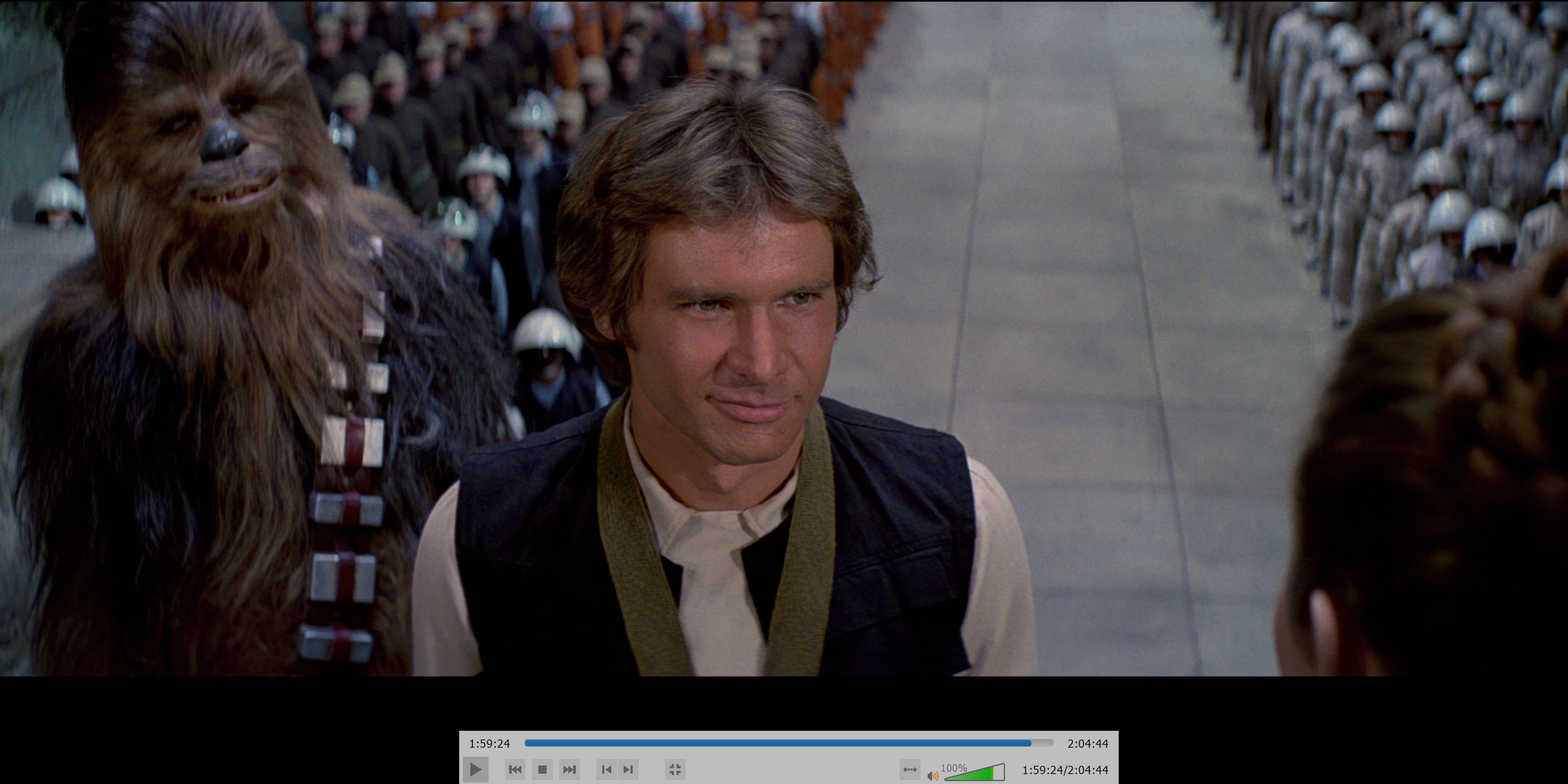
Task: Click the Play button
Action: (x=475, y=770)
